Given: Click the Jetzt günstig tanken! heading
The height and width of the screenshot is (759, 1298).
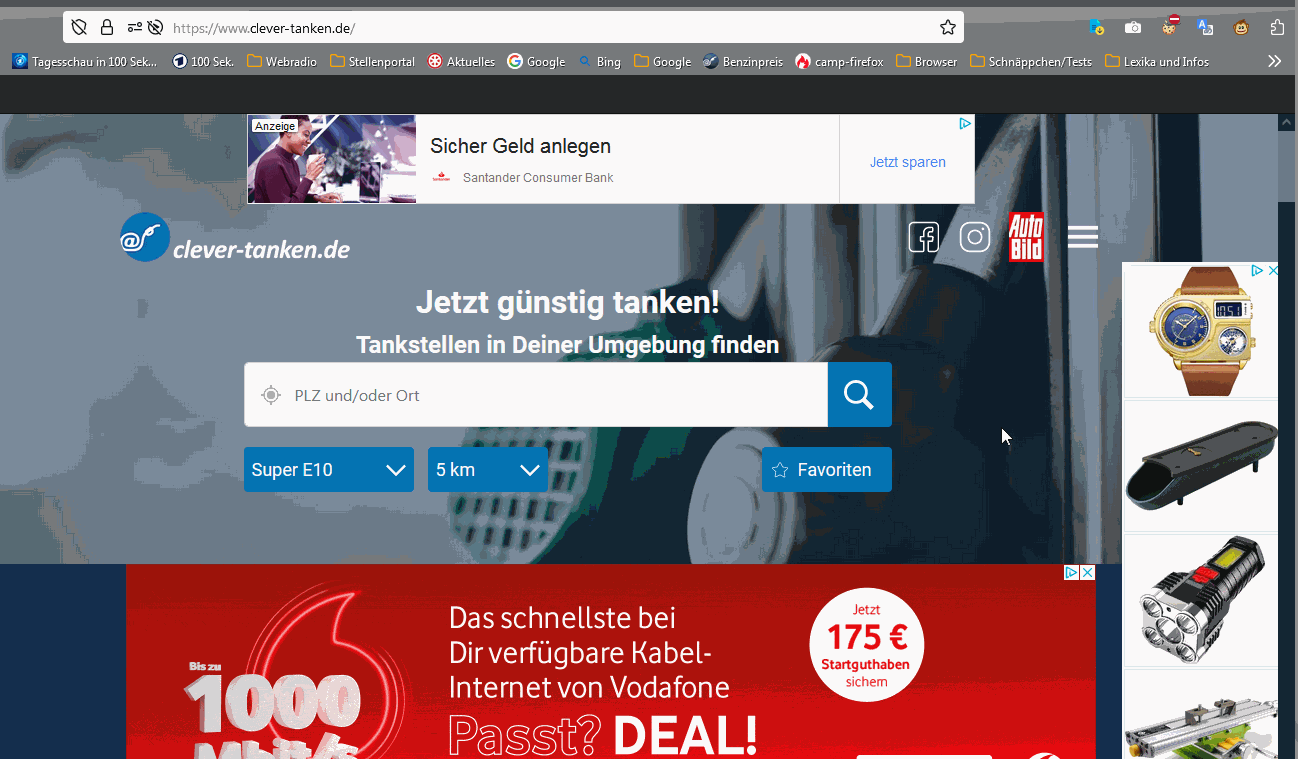Looking at the screenshot, I should click(567, 302).
